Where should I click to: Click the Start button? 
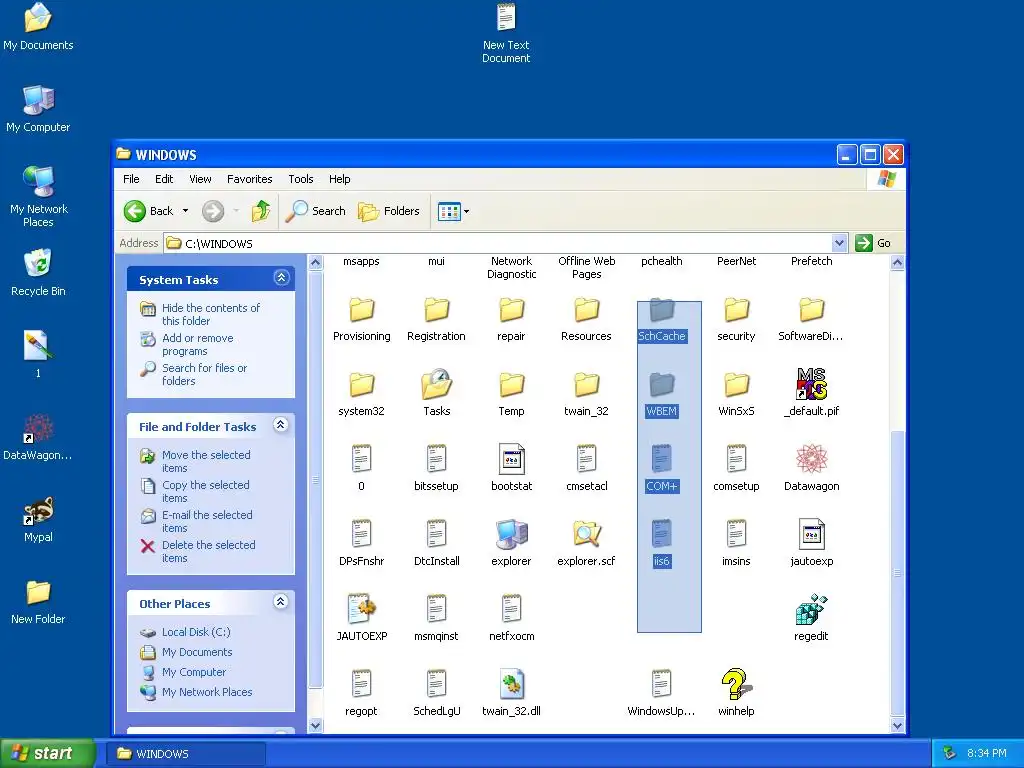click(x=47, y=753)
